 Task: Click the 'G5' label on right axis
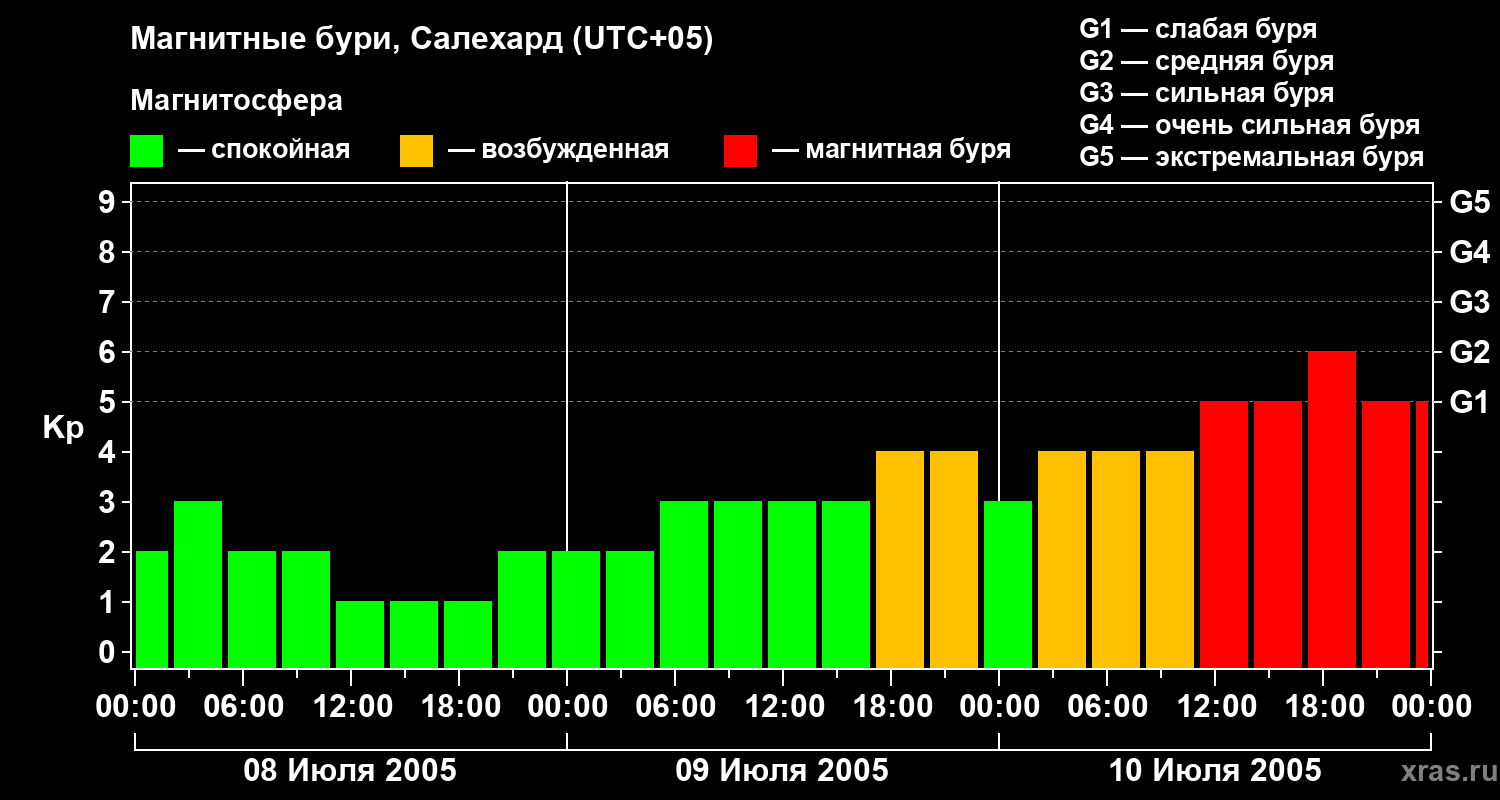(x=1470, y=202)
